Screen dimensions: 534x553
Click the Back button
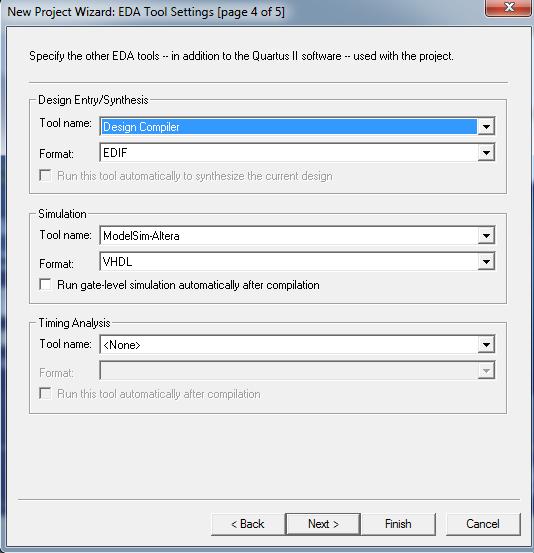pyautogui.click(x=248, y=524)
